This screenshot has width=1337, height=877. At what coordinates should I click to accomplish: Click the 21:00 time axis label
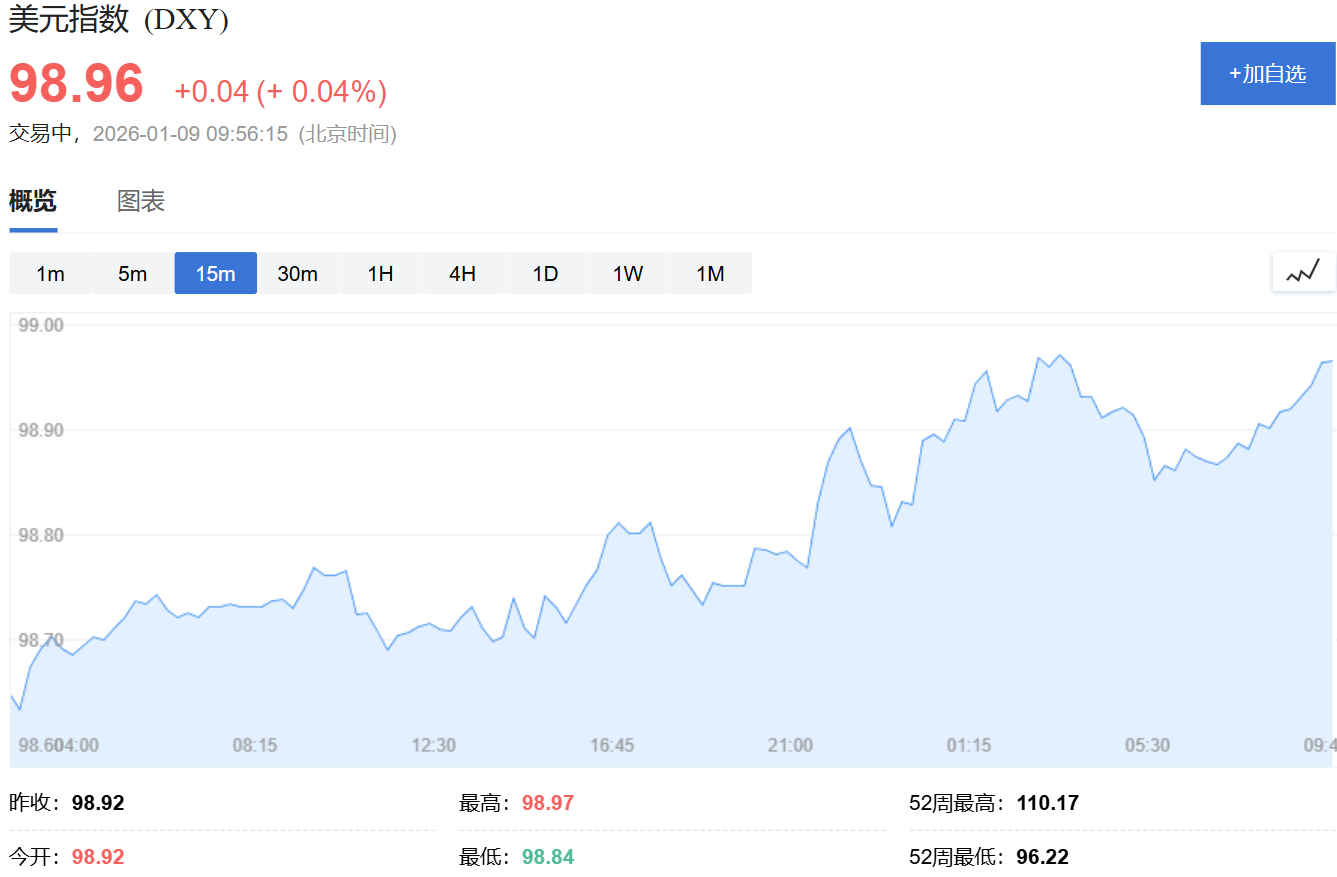tap(790, 745)
